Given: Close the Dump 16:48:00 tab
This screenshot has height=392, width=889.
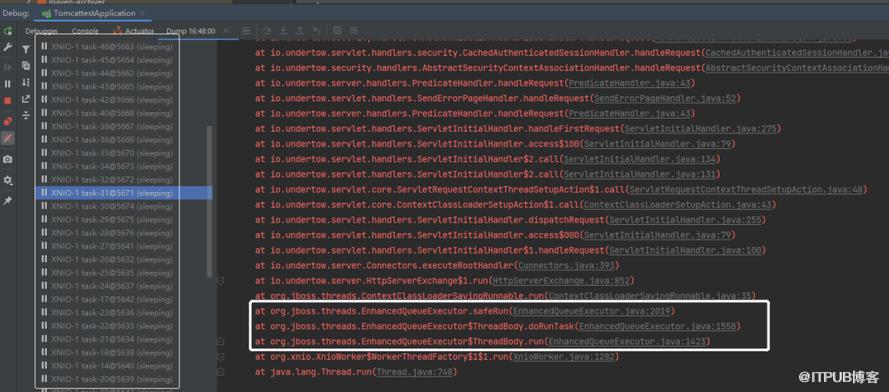Looking at the screenshot, I should point(226,31).
